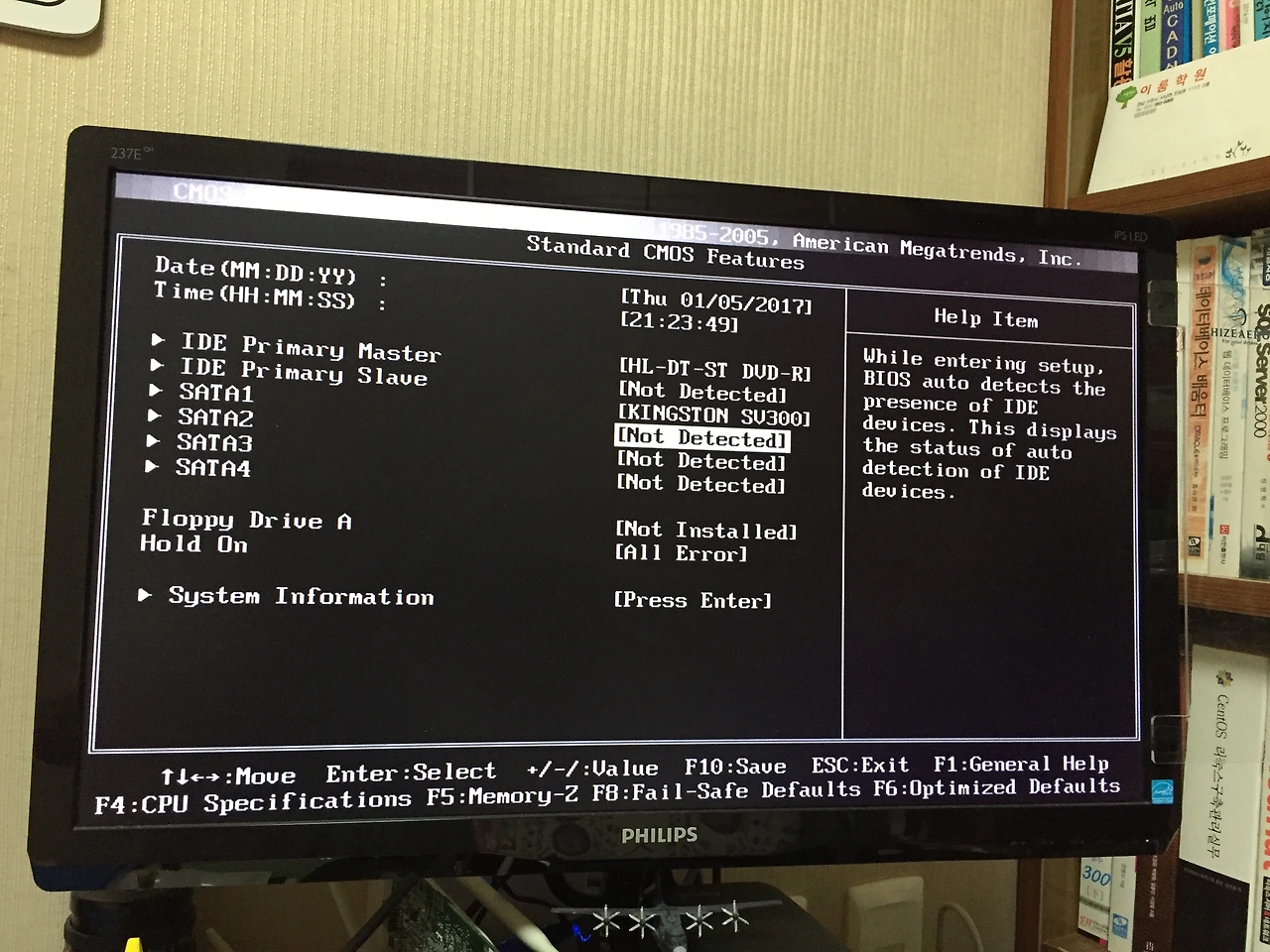This screenshot has width=1270, height=952.
Task: Expand the IDE Primary Master arrow
Action: pyautogui.click(x=158, y=340)
